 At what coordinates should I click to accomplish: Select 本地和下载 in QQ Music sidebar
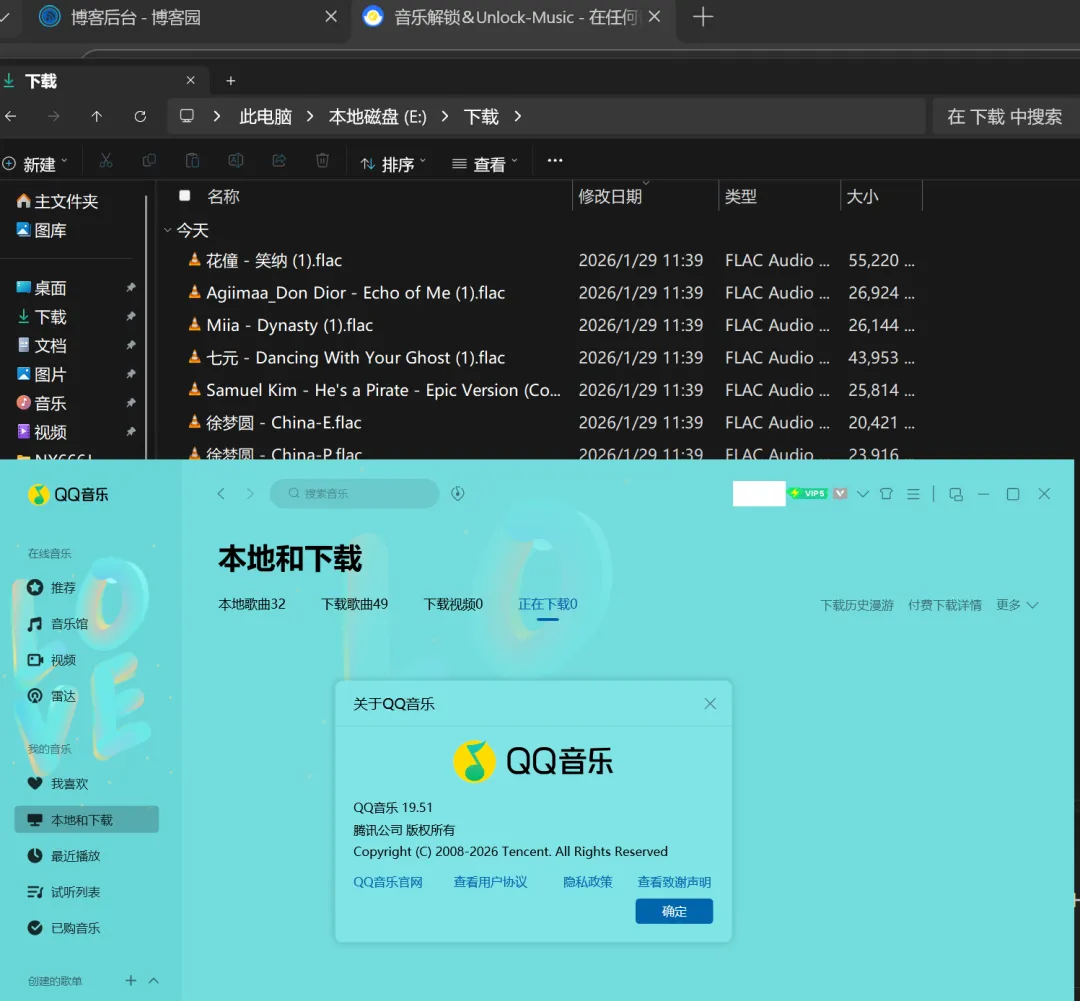coord(86,820)
